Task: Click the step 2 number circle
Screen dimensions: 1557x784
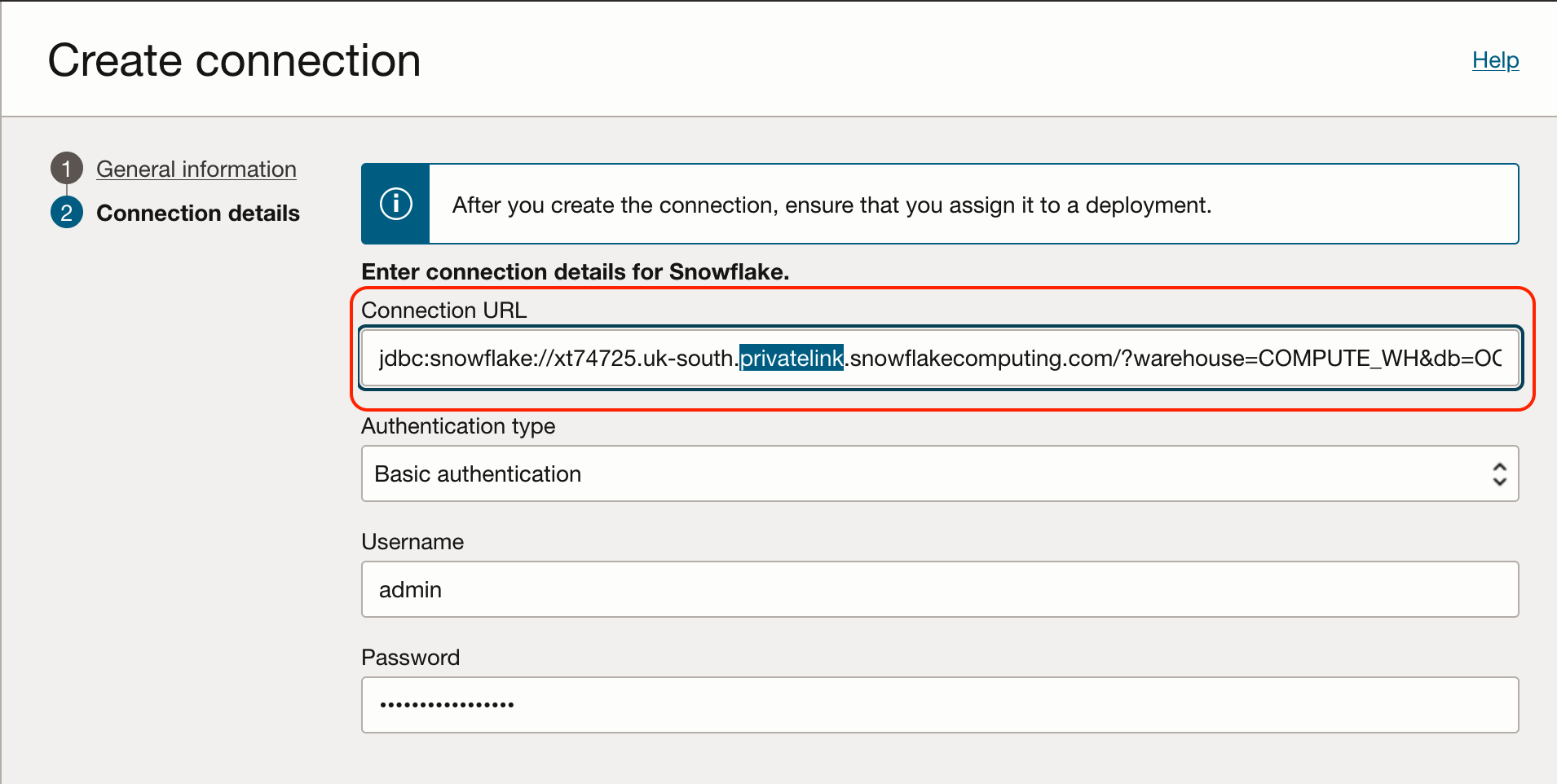Action: point(67,213)
